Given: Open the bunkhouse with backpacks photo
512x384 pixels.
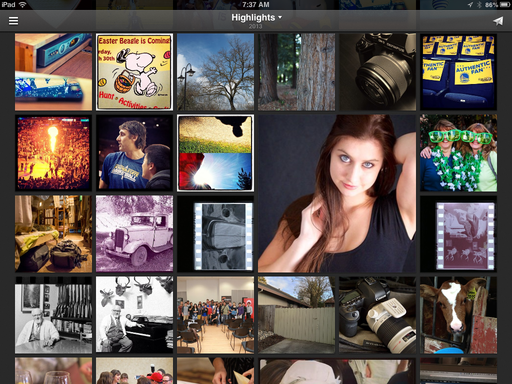Looking at the screenshot, I should tap(53, 234).
